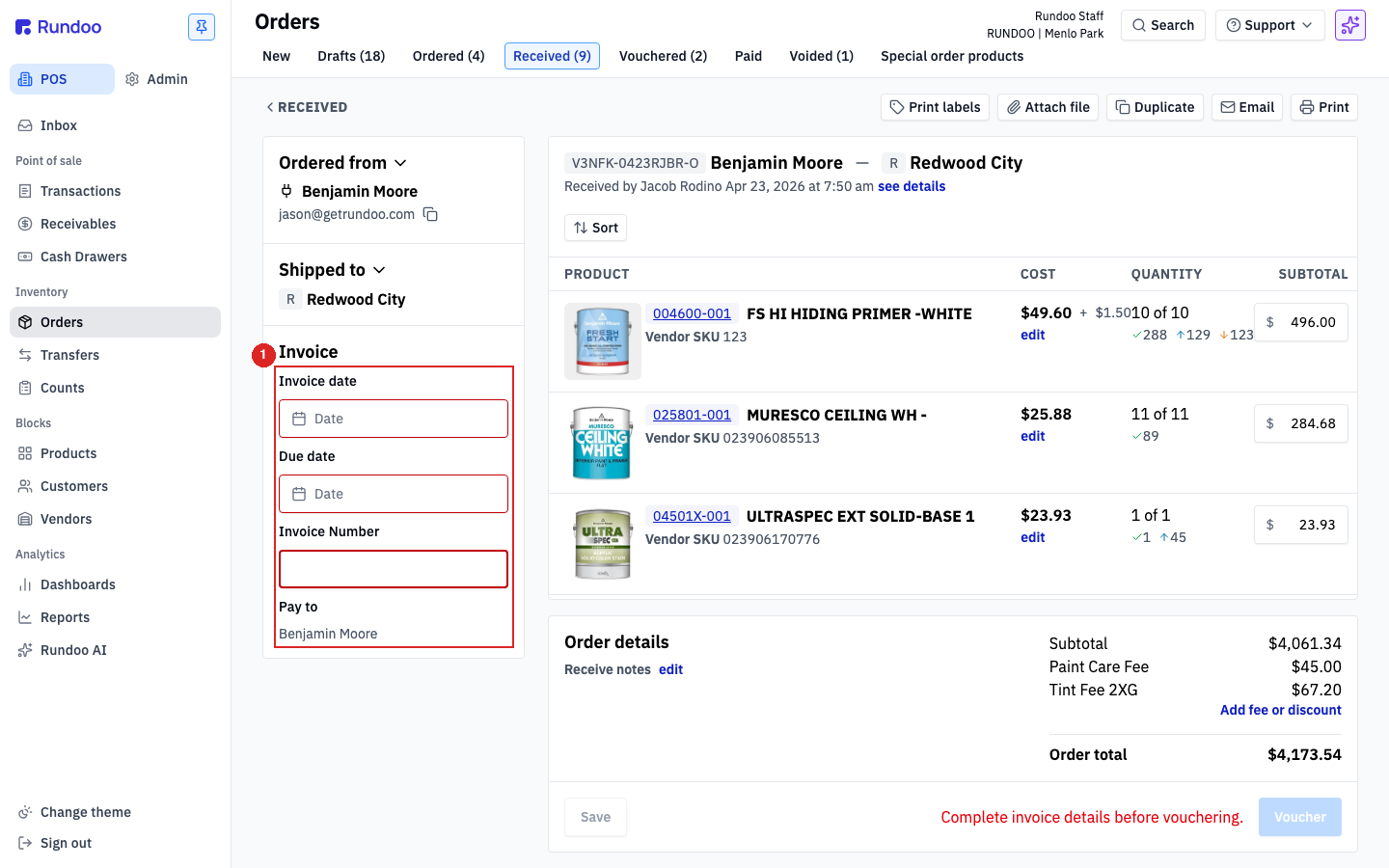Image resolution: width=1389 pixels, height=868 pixels.
Task: Open product link 025801-001
Action: 692,415
